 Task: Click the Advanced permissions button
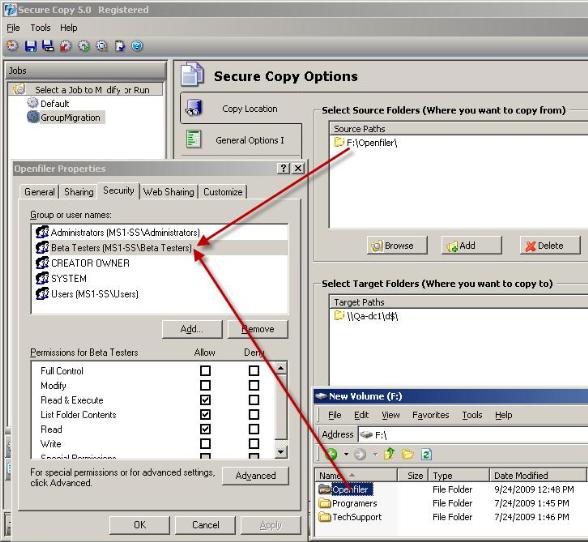255,476
